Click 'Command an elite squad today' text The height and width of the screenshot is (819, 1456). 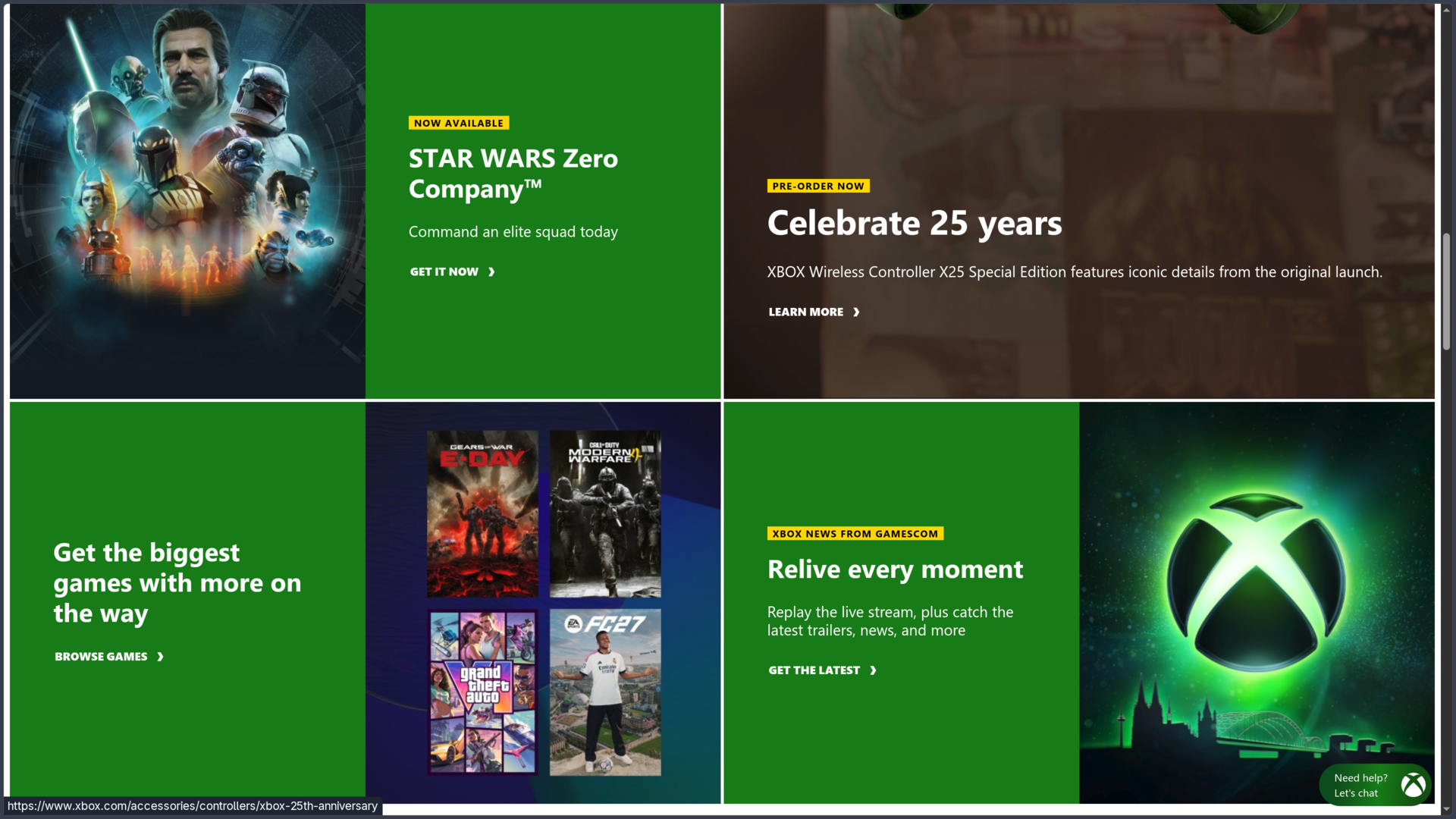click(x=513, y=232)
